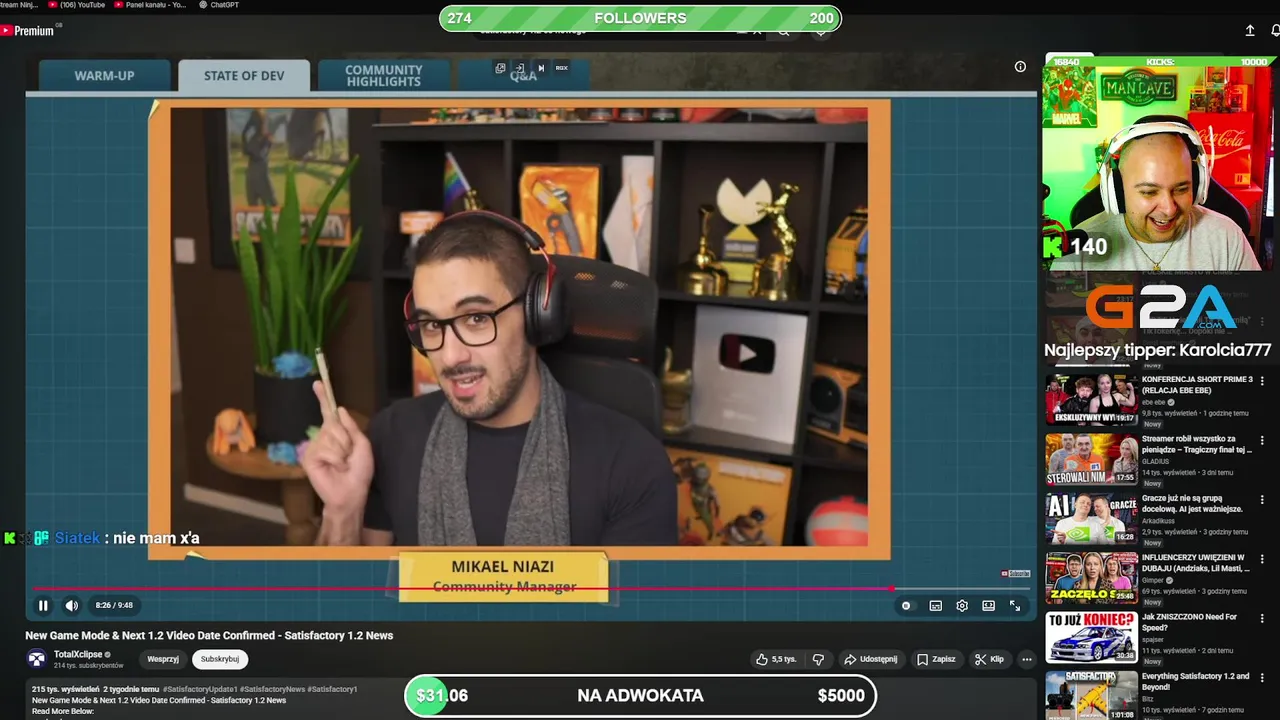Subscribe with the Subskrybuj button
Viewport: 1280px width, 720px height.
pyautogui.click(x=220, y=659)
